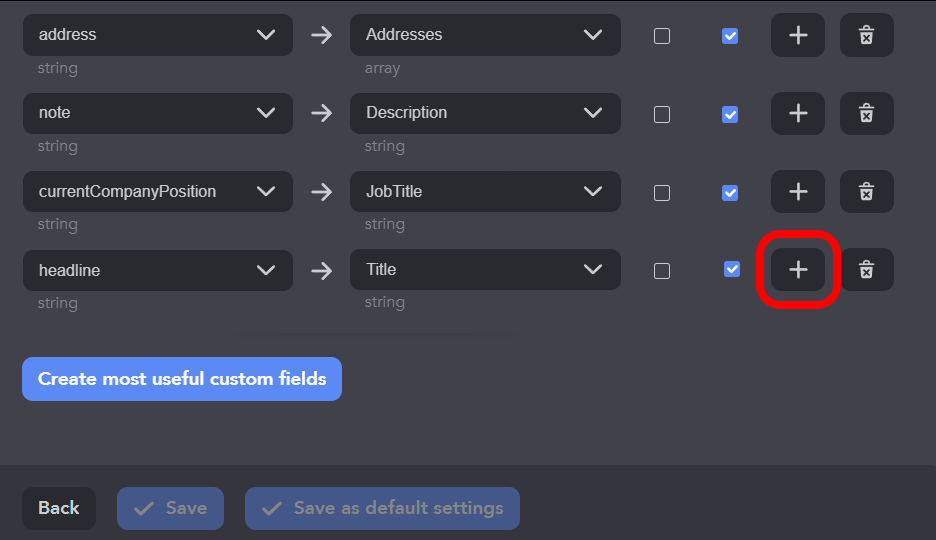Delete the address mapping row
Viewport: 936px width, 540px height.
click(866, 35)
